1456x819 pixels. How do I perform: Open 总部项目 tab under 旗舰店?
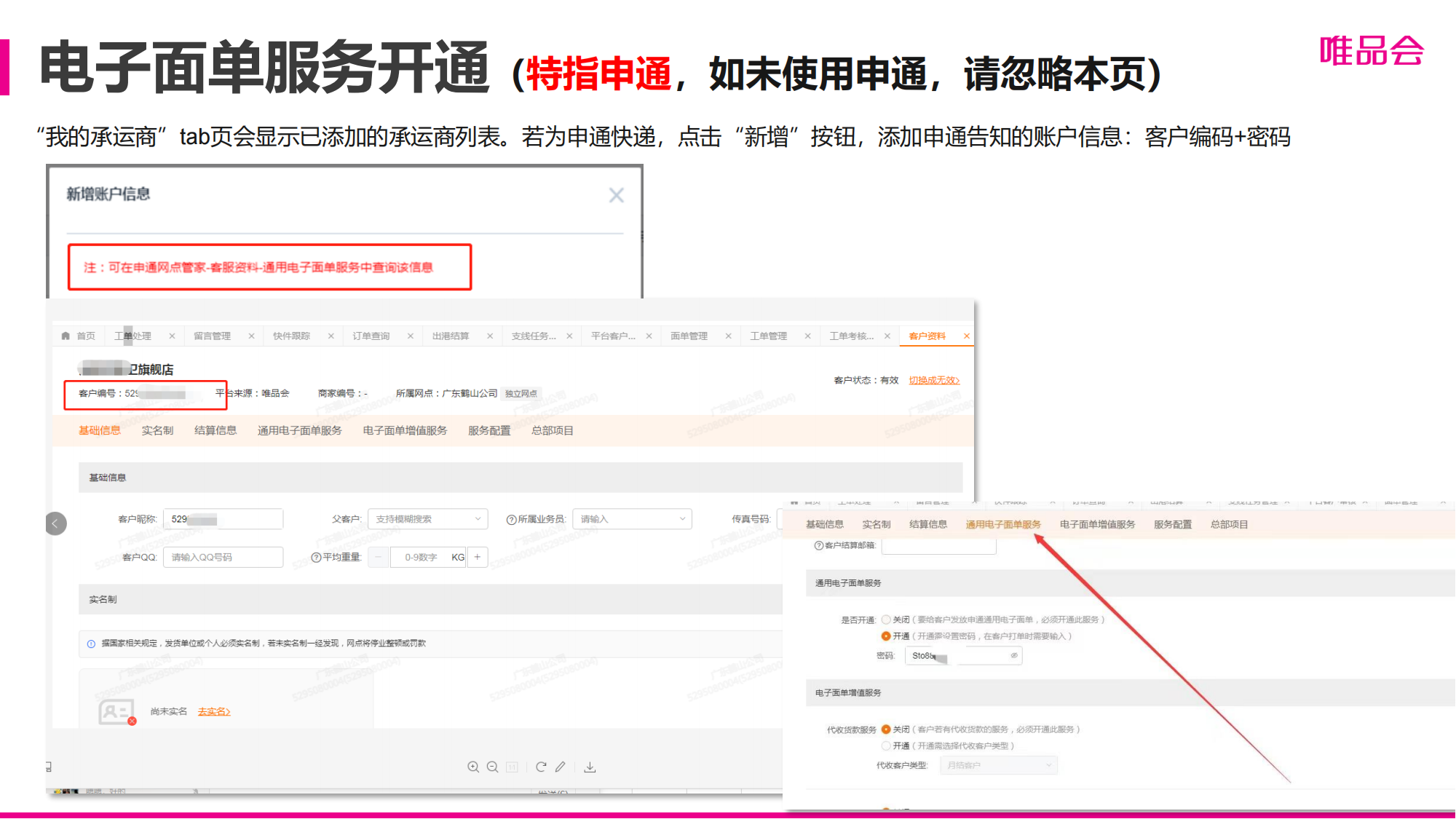(x=553, y=430)
